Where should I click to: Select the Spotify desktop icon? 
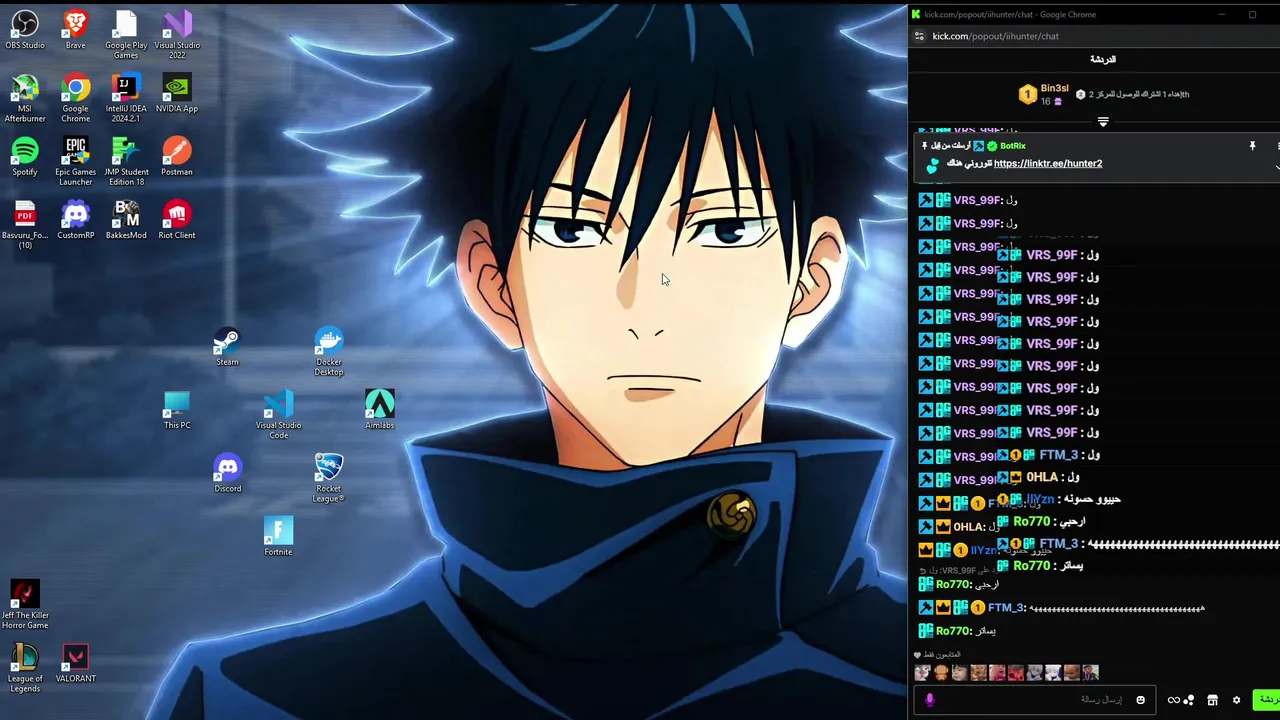pyautogui.click(x=25, y=156)
